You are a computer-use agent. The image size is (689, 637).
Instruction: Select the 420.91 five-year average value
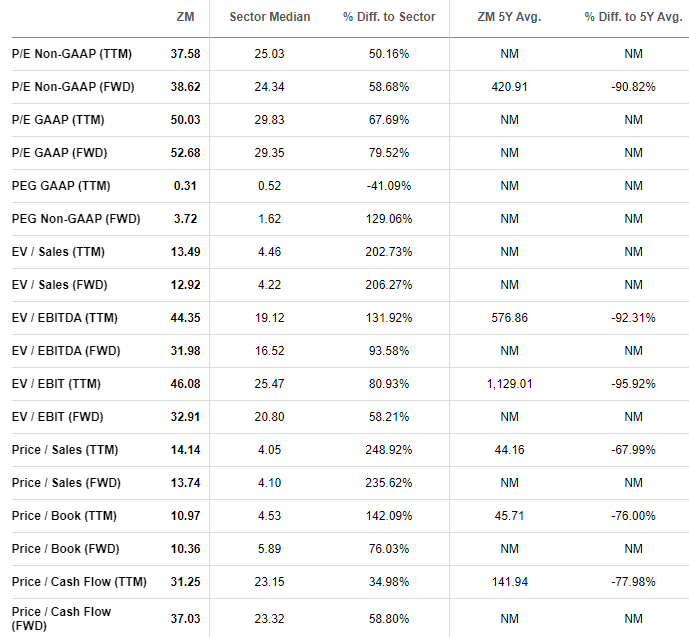(509, 87)
